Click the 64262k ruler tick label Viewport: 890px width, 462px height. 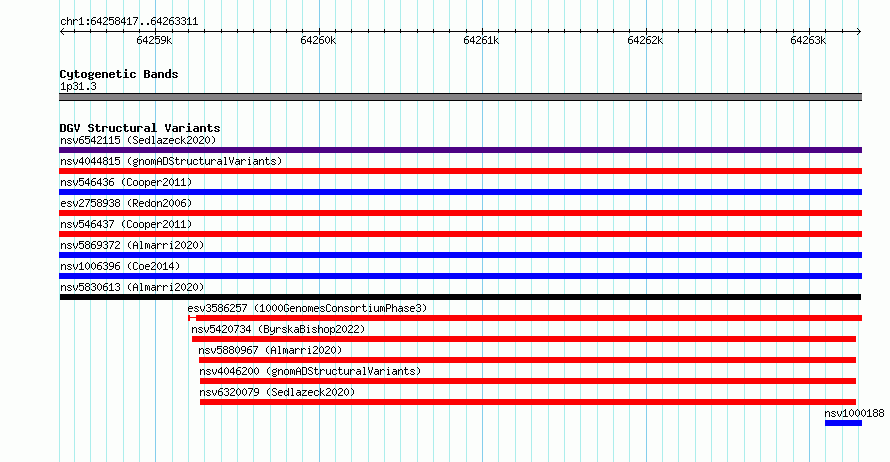tap(645, 40)
